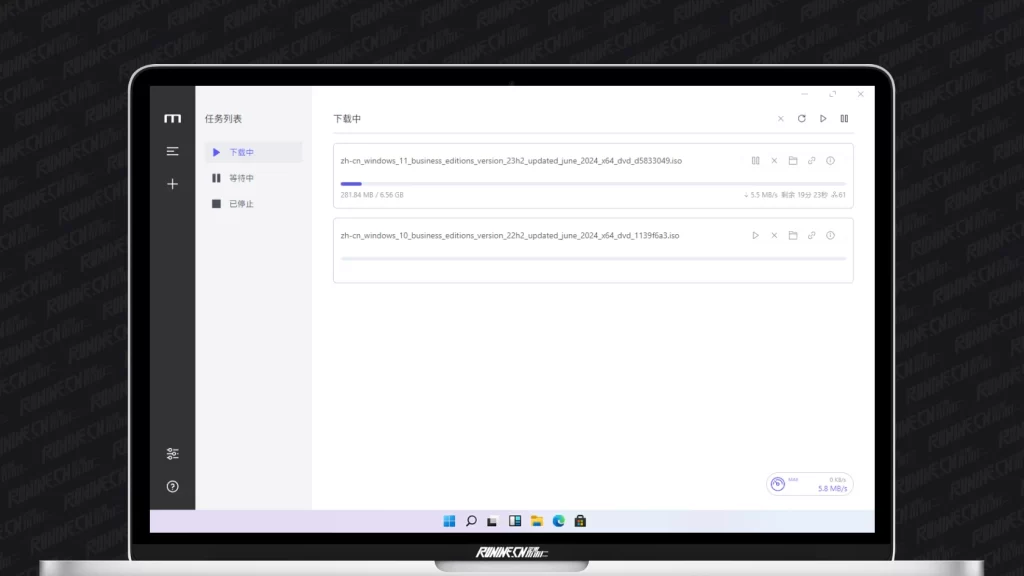The image size is (1024, 576).
Task: Show Windows 11 ISO file in folder
Action: pos(793,161)
